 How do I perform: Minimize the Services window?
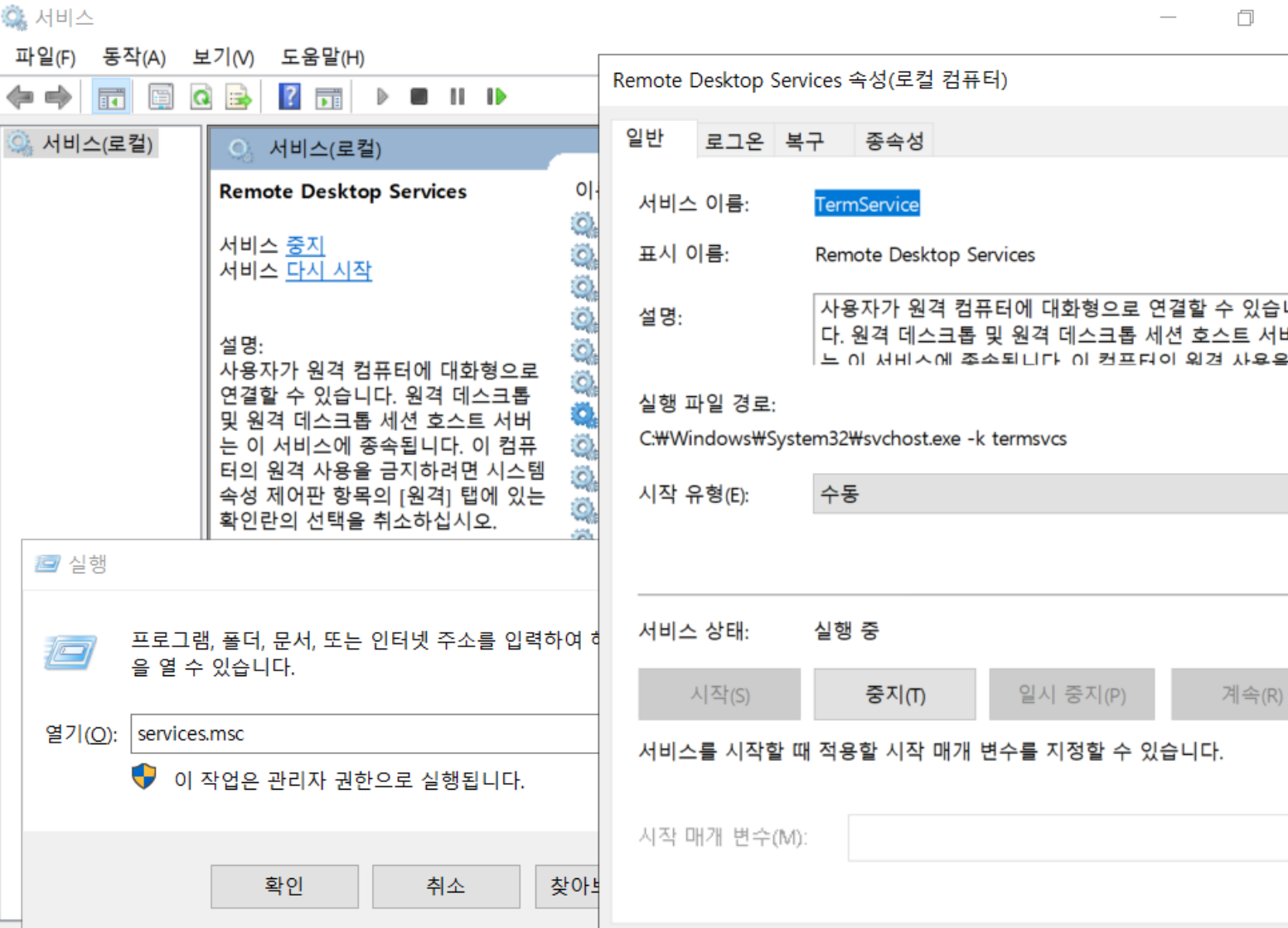1169,17
